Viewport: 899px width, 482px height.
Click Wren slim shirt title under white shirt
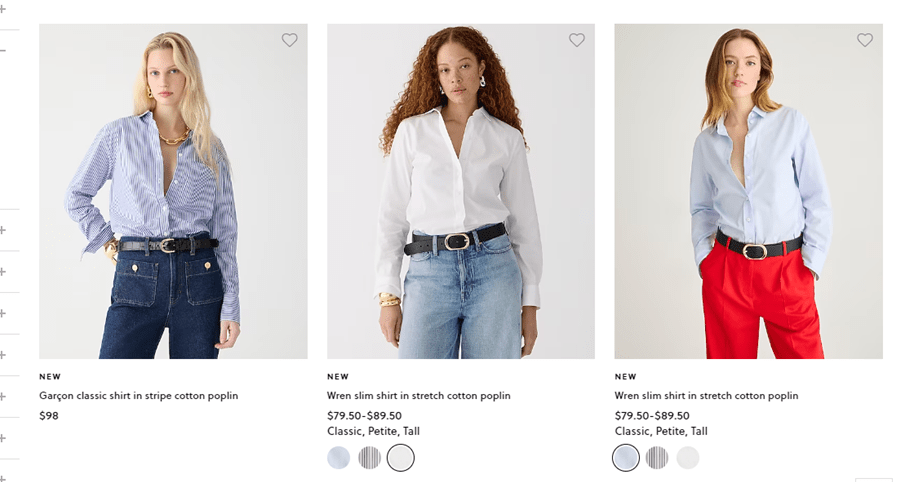point(418,396)
